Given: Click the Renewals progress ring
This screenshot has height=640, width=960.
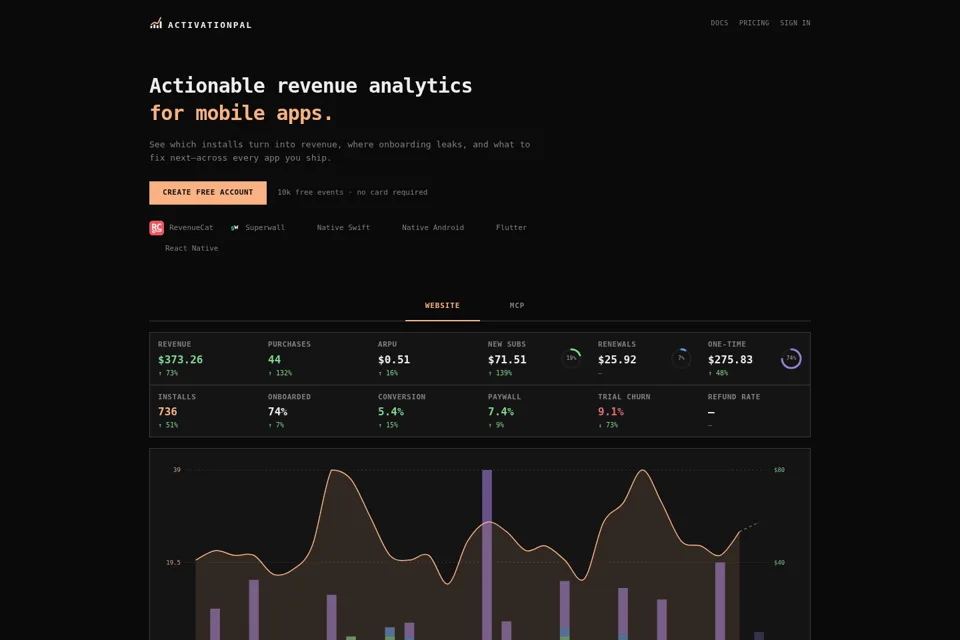Looking at the screenshot, I should pyautogui.click(x=681, y=358).
